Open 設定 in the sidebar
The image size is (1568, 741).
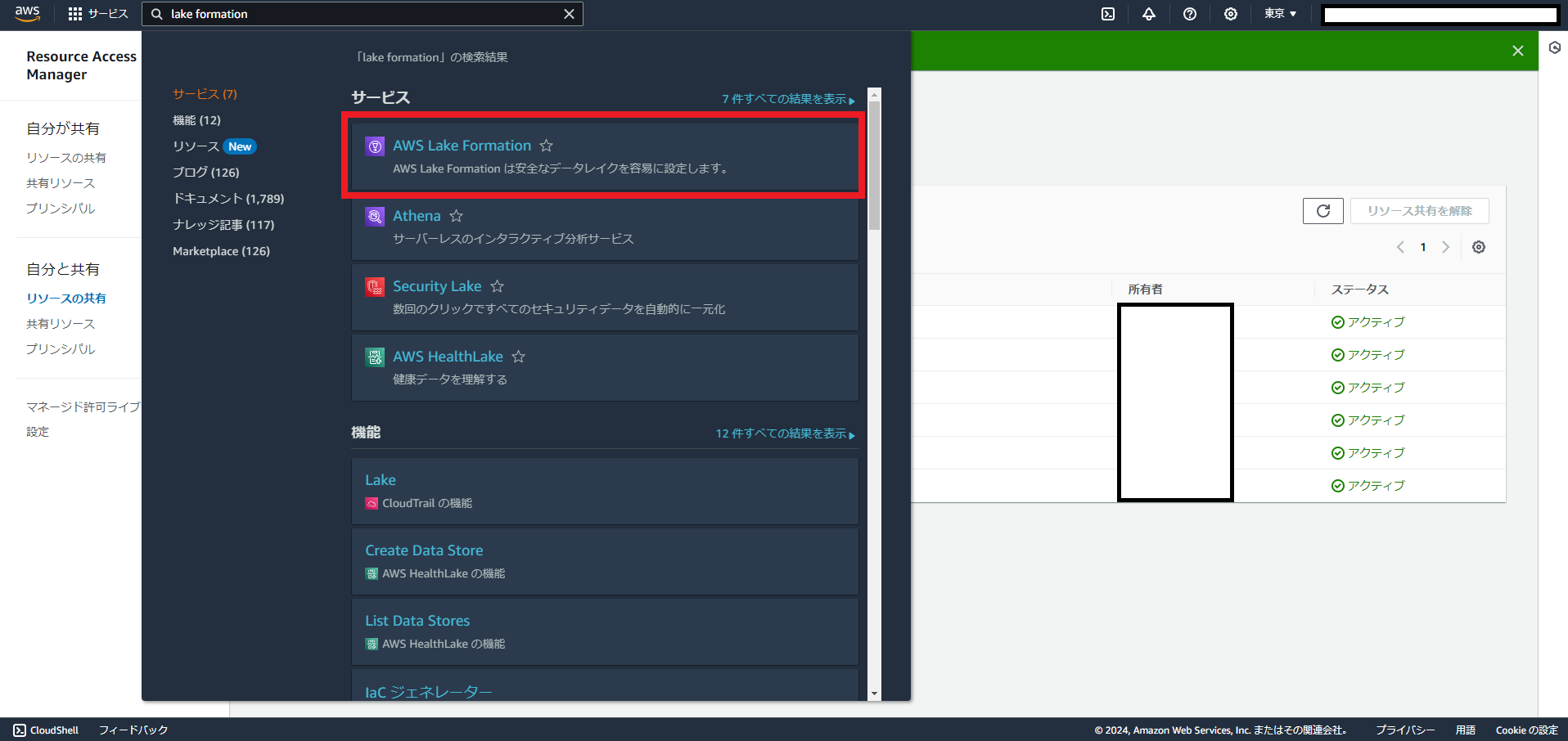38,432
